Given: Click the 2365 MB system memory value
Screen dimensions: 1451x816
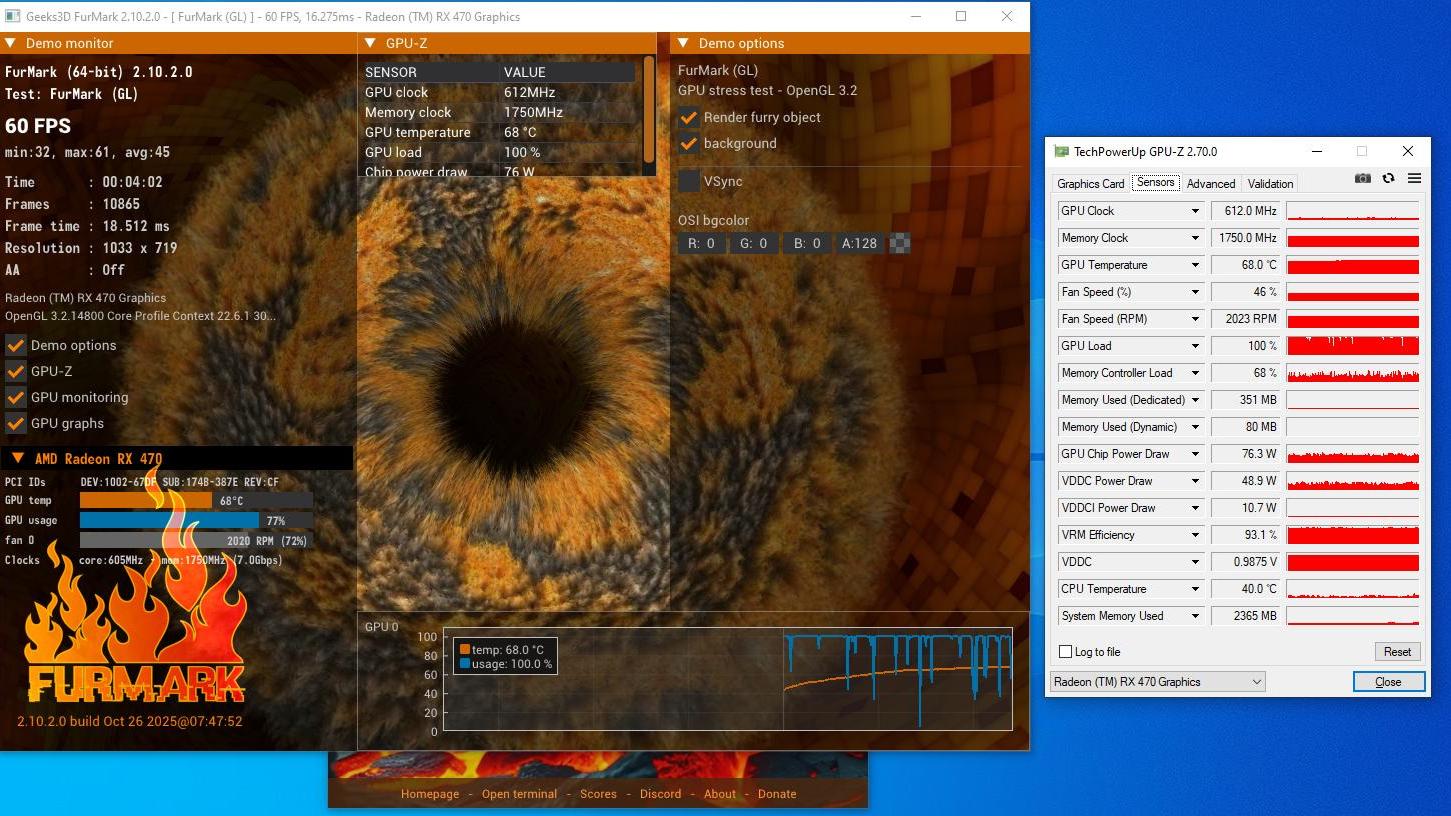Looking at the screenshot, I should [x=1247, y=616].
